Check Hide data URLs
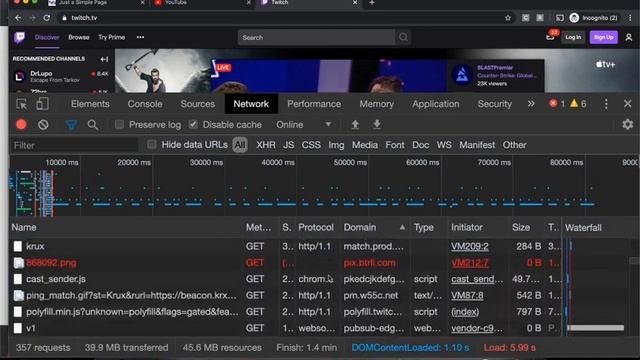This screenshot has width=640, height=360. 151,144
